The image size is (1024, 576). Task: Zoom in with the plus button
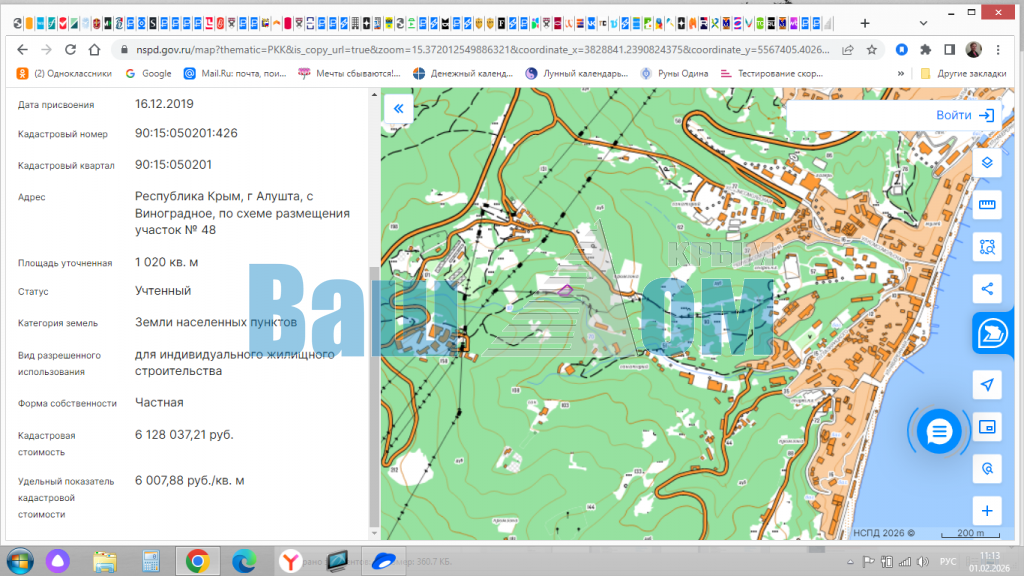(x=987, y=510)
